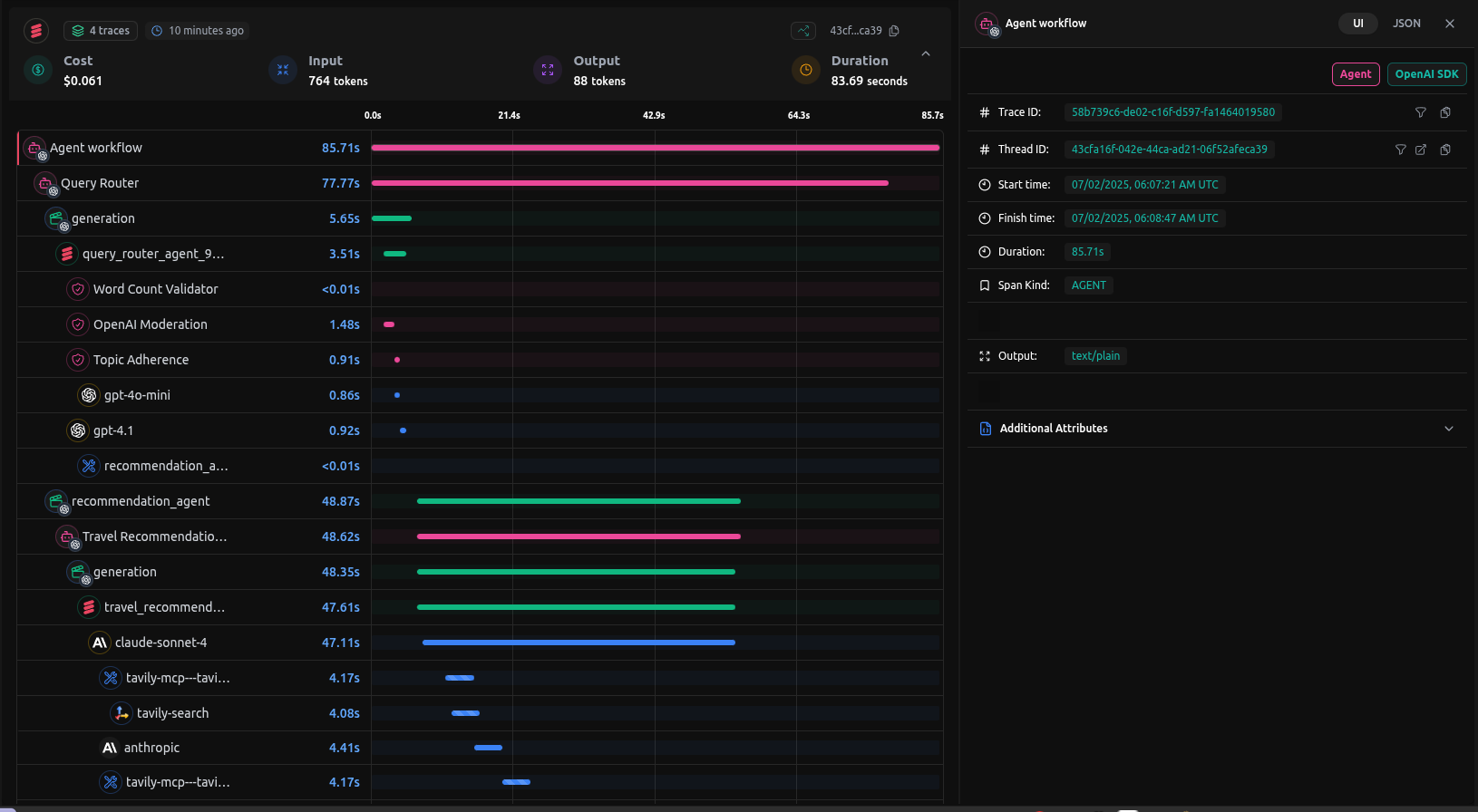Copy the Thread ID value
The image size is (1478, 812).
click(1445, 150)
